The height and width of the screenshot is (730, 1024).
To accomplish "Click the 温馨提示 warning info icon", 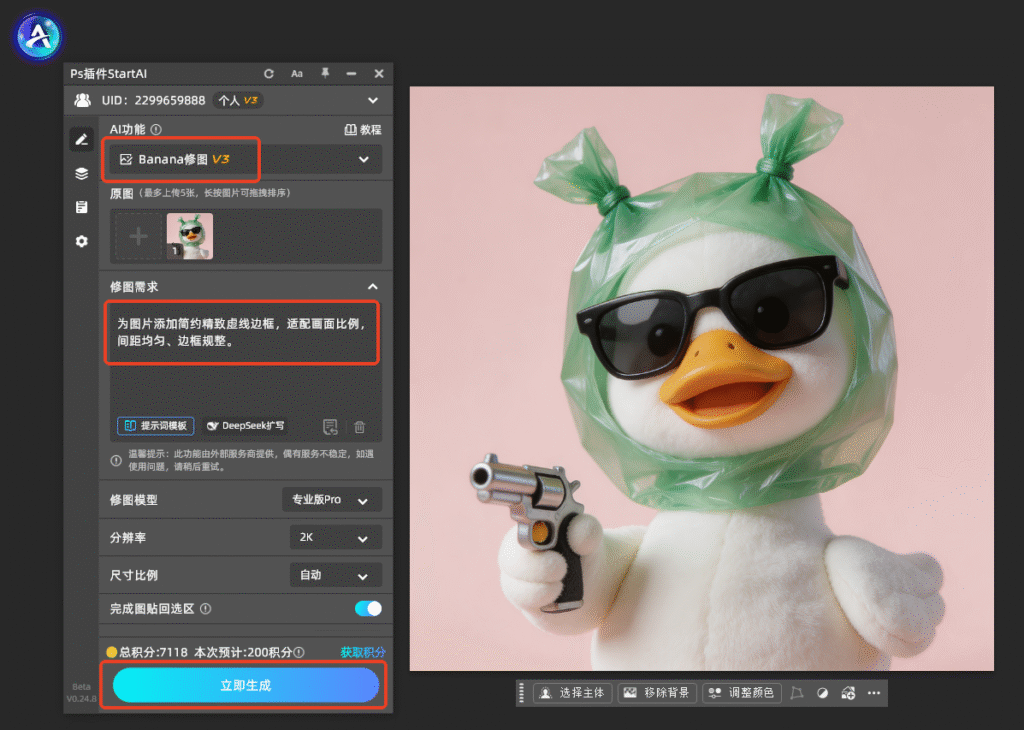I will point(116,460).
